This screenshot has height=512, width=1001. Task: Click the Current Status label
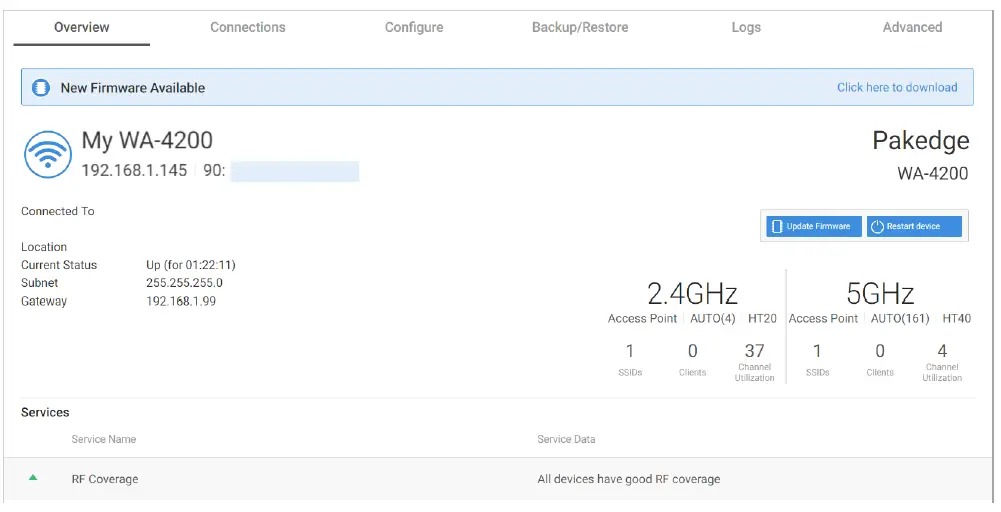(x=59, y=265)
